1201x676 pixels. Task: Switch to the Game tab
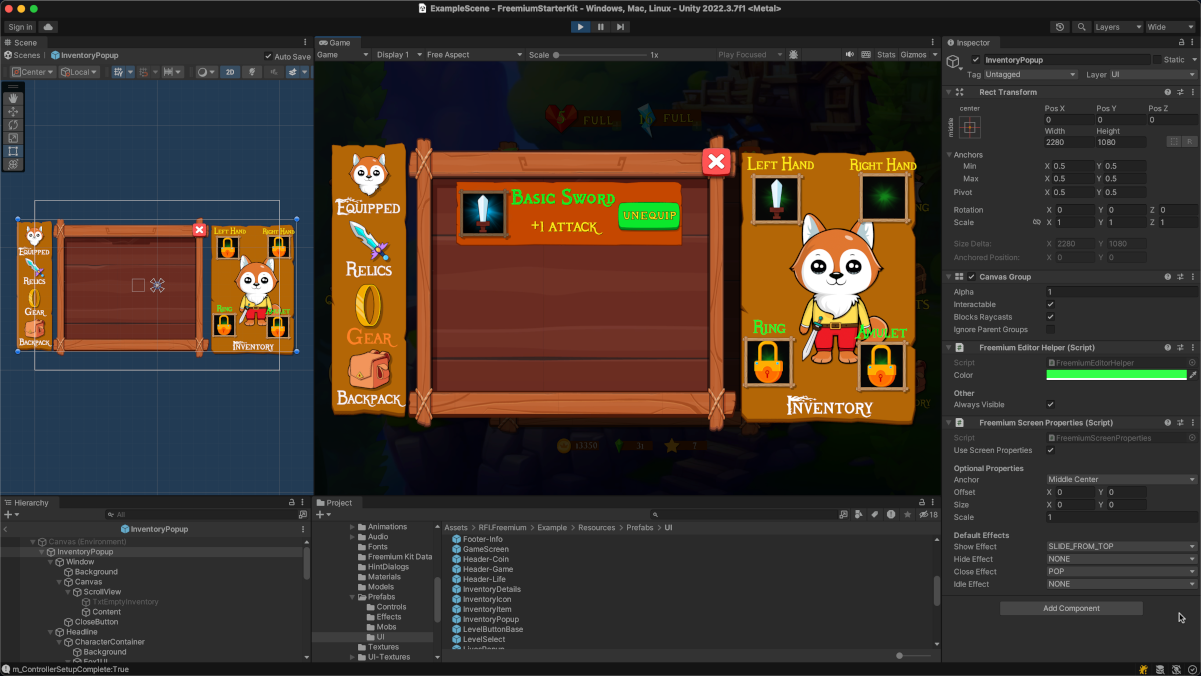(x=334, y=43)
